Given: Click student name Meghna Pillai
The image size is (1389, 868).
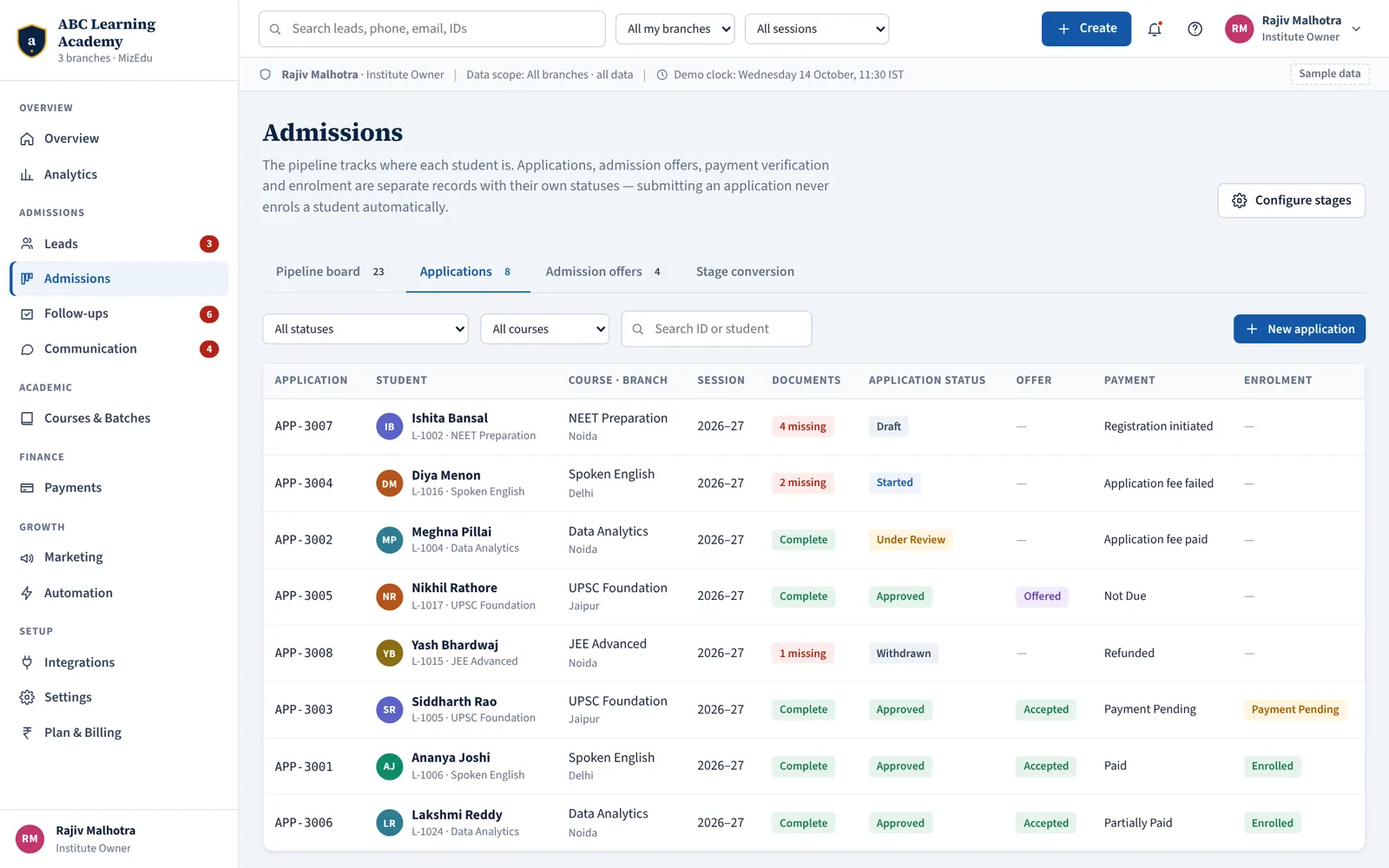Looking at the screenshot, I should (451, 532).
